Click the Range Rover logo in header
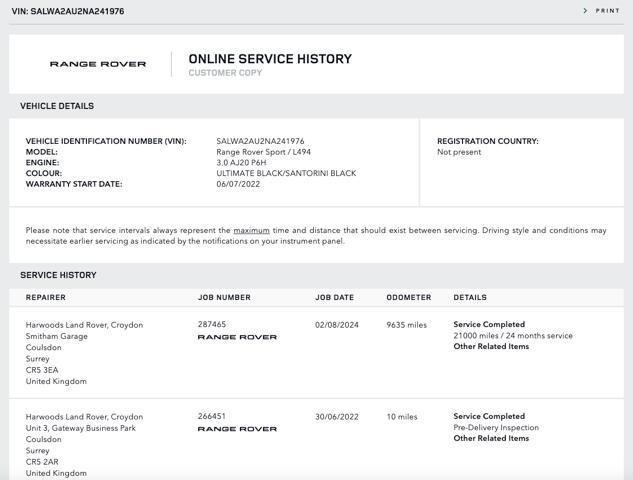Image resolution: width=633 pixels, height=480 pixels. click(x=98, y=64)
